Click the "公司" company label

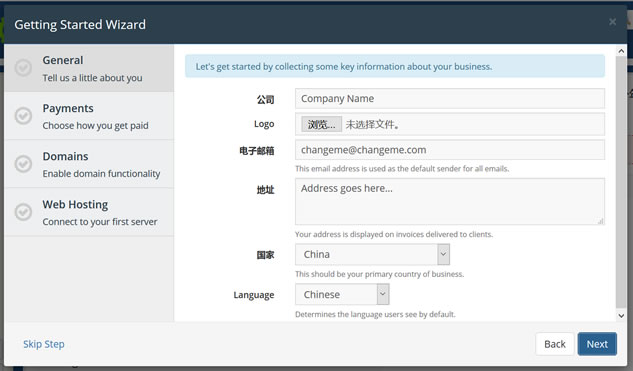(265, 99)
